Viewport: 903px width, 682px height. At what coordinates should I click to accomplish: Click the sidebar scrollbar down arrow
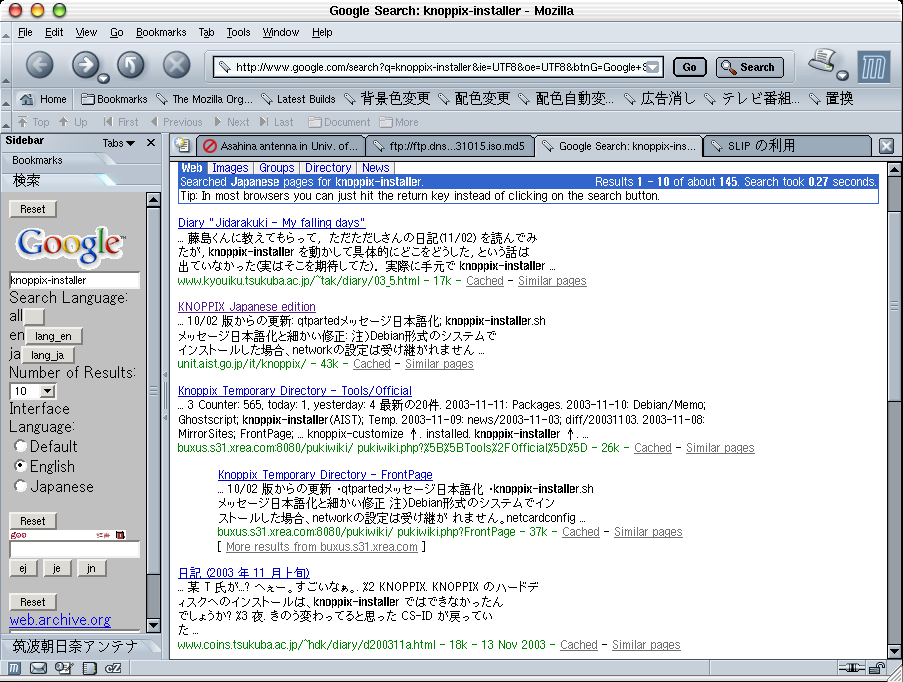click(153, 624)
